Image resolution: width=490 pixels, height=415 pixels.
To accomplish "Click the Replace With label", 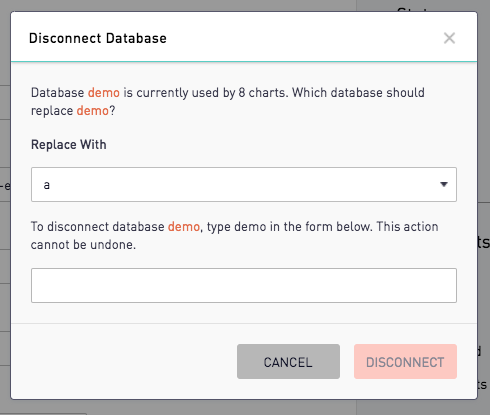I will coord(69,145).
